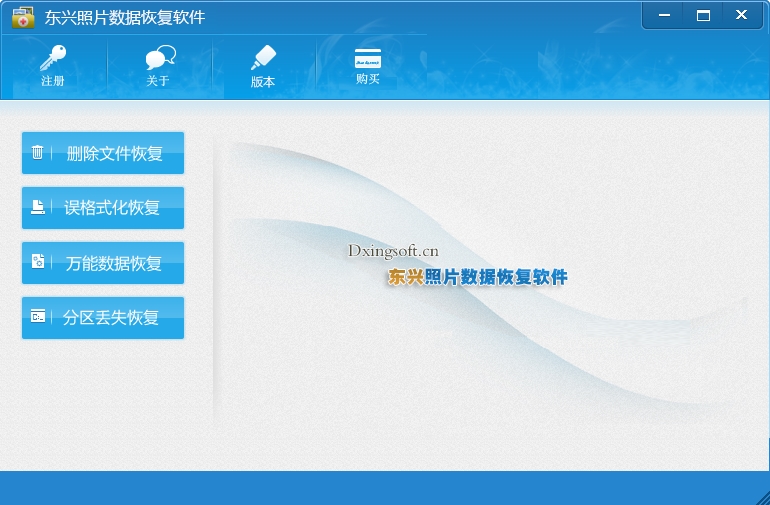Click the drive icon on 误格式化恢复
The height and width of the screenshot is (505, 770).
pos(38,208)
